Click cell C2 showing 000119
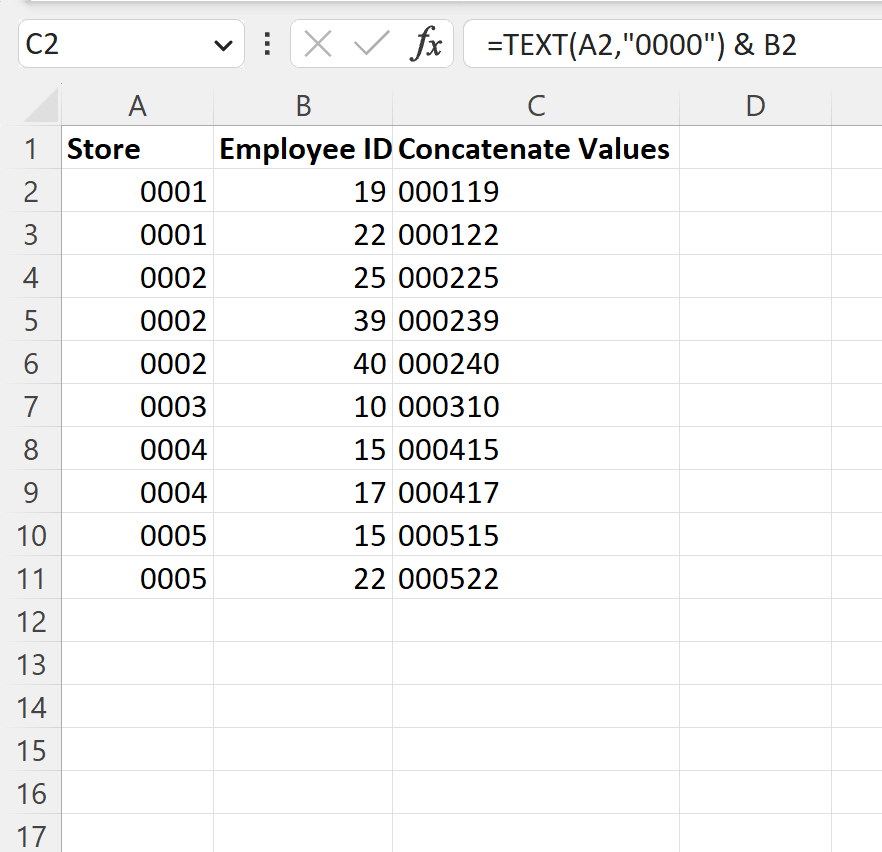Image resolution: width=882 pixels, height=852 pixels. point(537,191)
